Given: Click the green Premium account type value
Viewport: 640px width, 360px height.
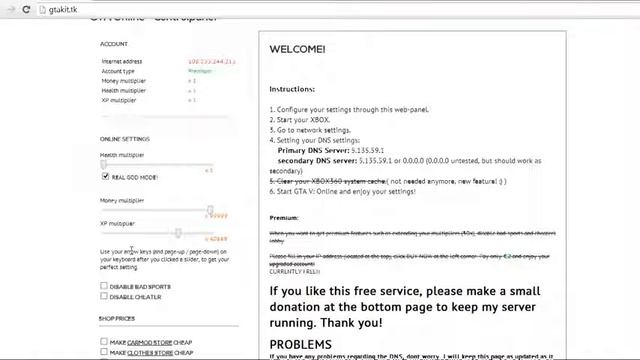Looking at the screenshot, I should (x=200, y=71).
